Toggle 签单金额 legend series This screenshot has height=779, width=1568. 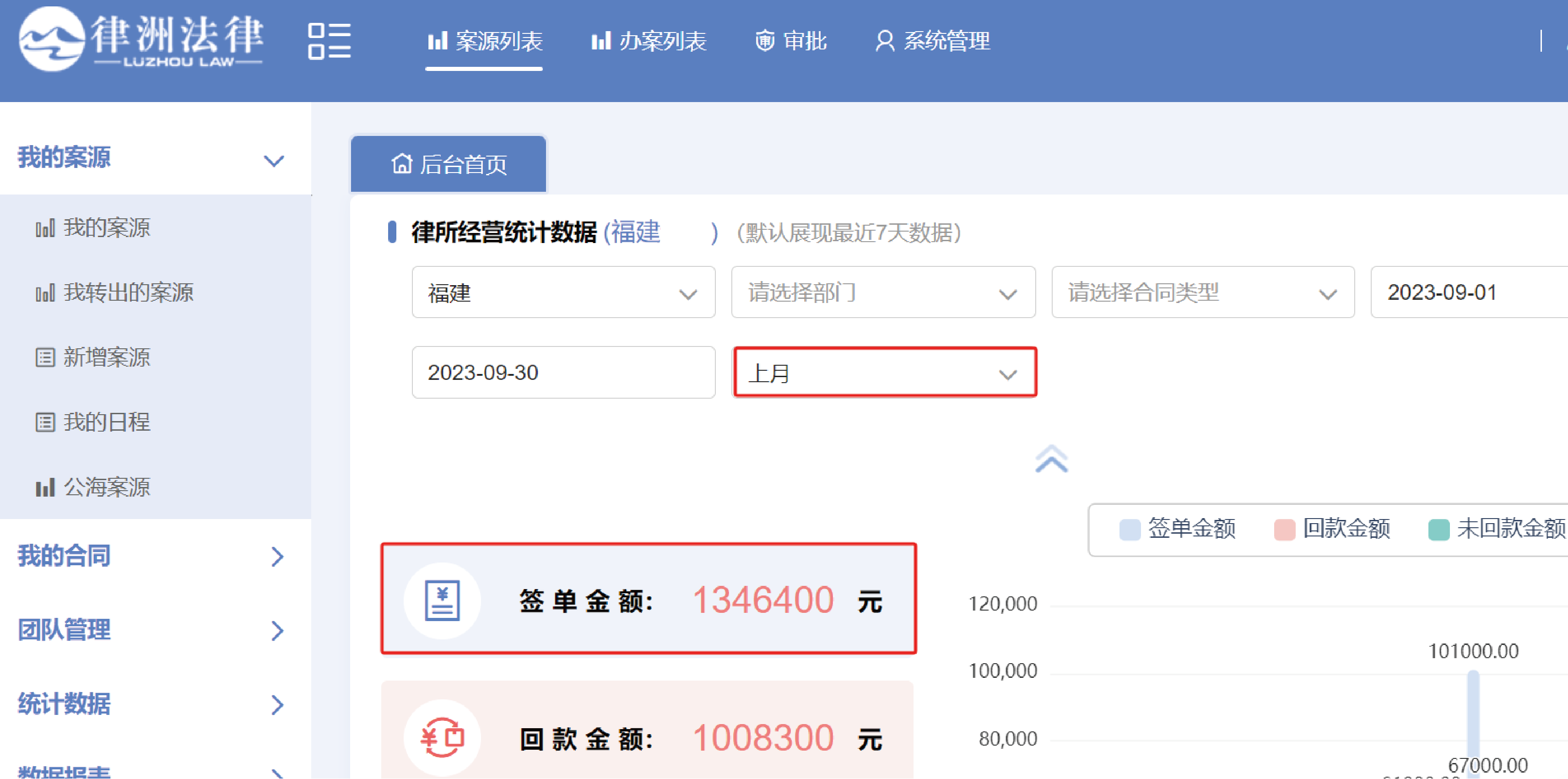tap(1178, 528)
